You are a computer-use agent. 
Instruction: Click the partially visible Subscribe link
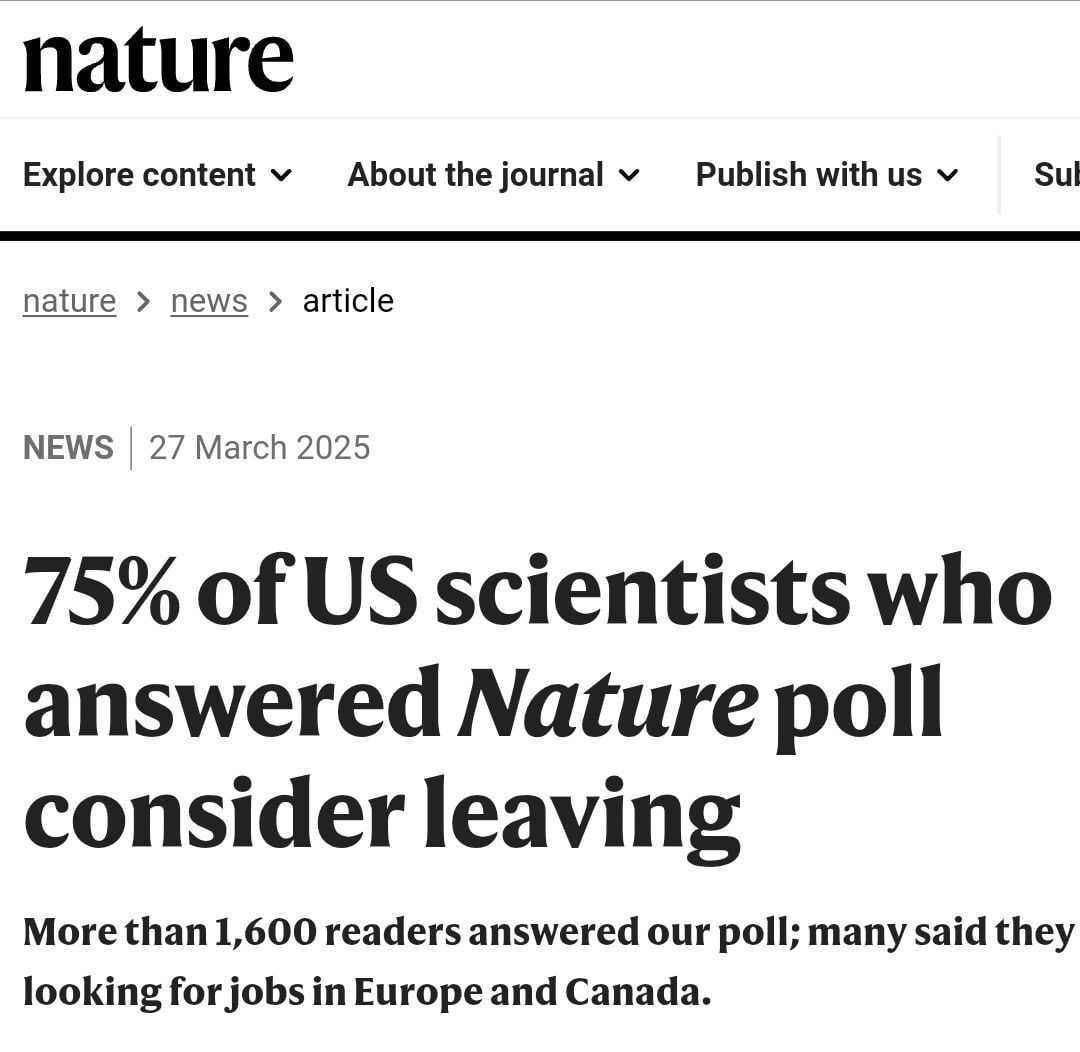[x=1056, y=175]
